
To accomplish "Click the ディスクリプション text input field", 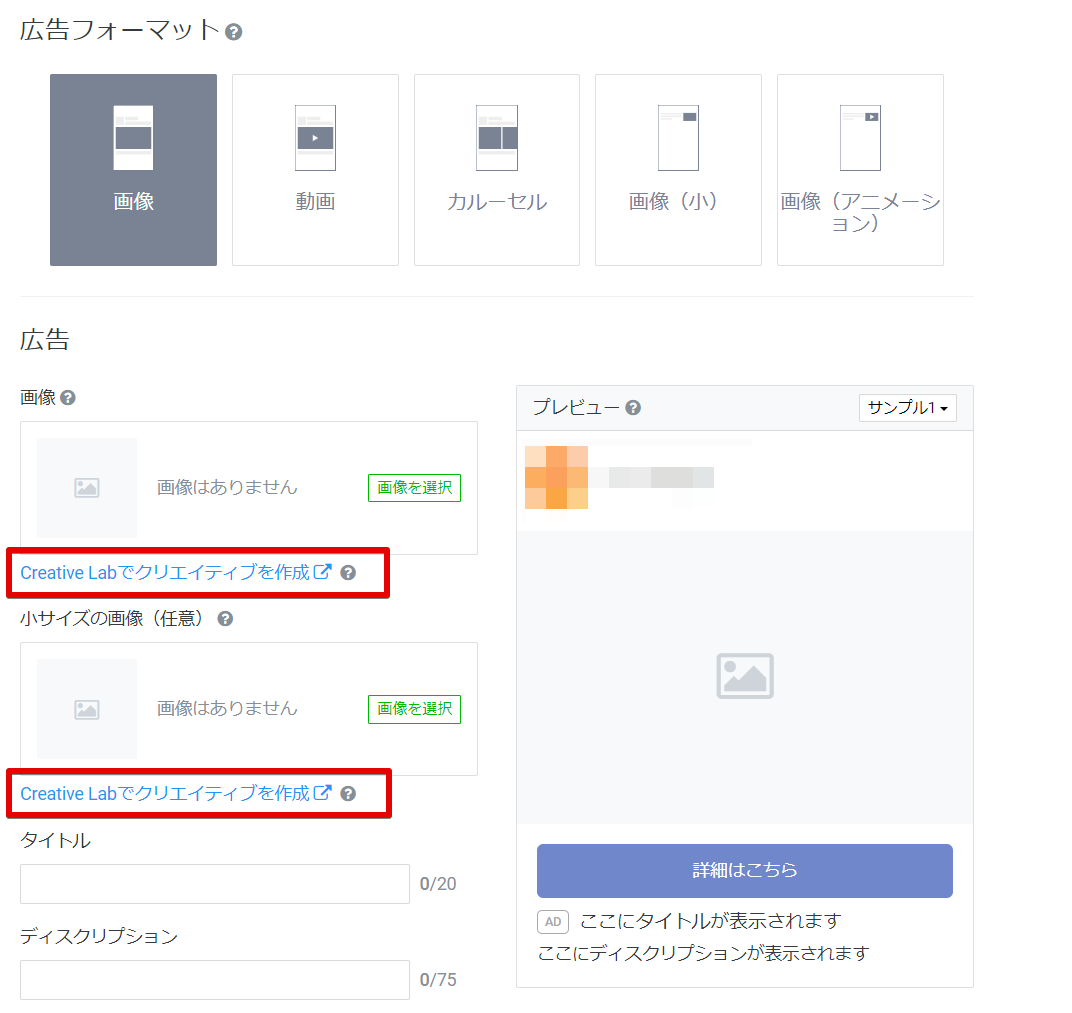I will point(215,980).
